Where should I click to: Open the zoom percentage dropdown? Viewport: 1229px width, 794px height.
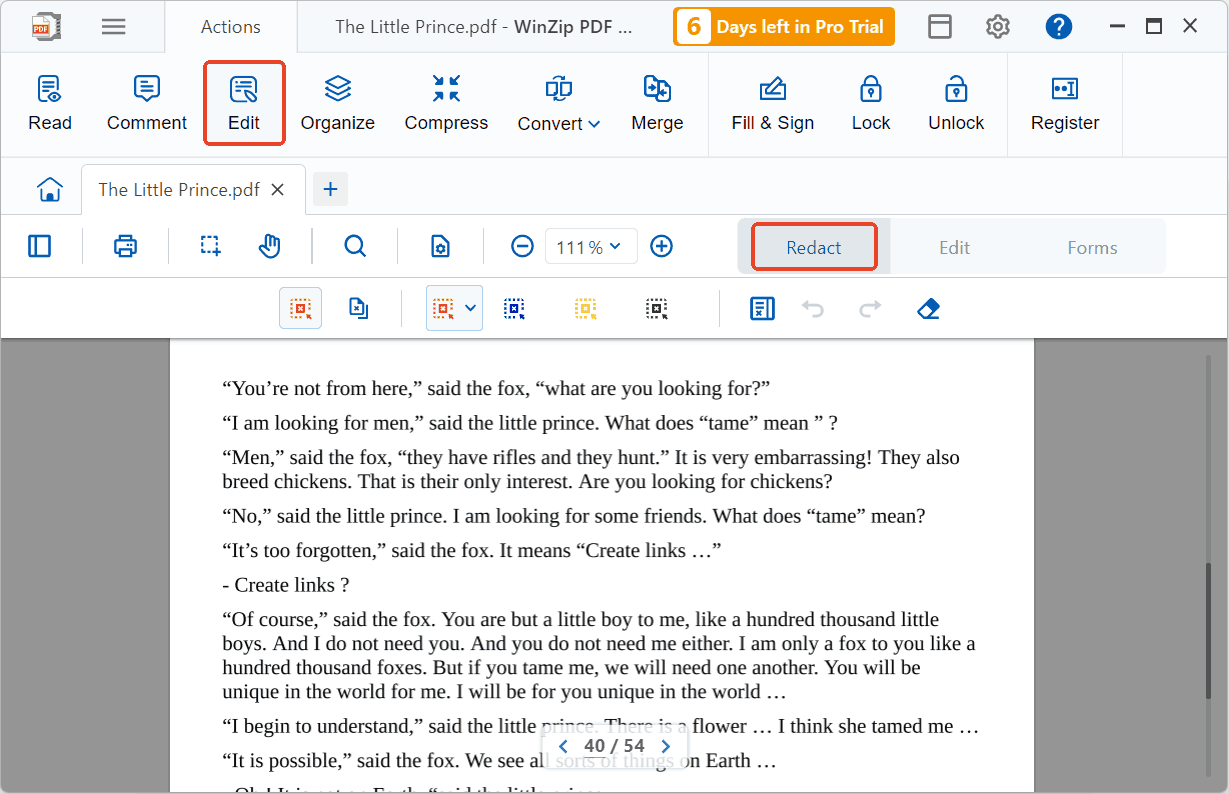pyautogui.click(x=591, y=246)
